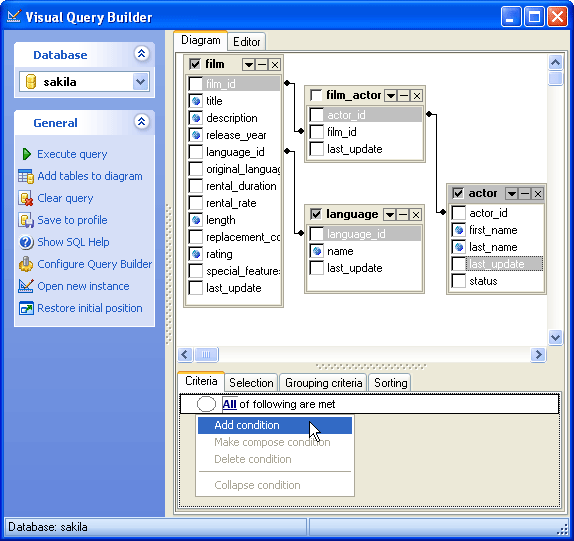Select the release_year field in film table
This screenshot has width=574, height=541.
[x=236, y=135]
